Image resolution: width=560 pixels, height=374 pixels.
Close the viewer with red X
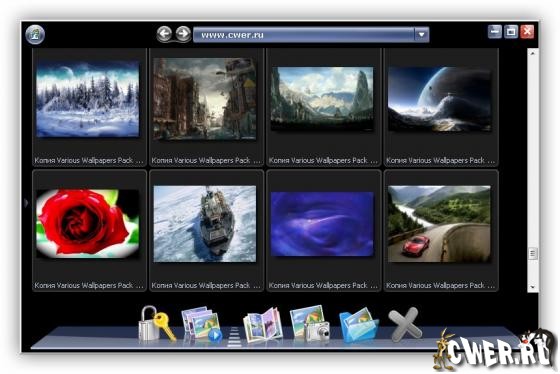click(x=527, y=31)
